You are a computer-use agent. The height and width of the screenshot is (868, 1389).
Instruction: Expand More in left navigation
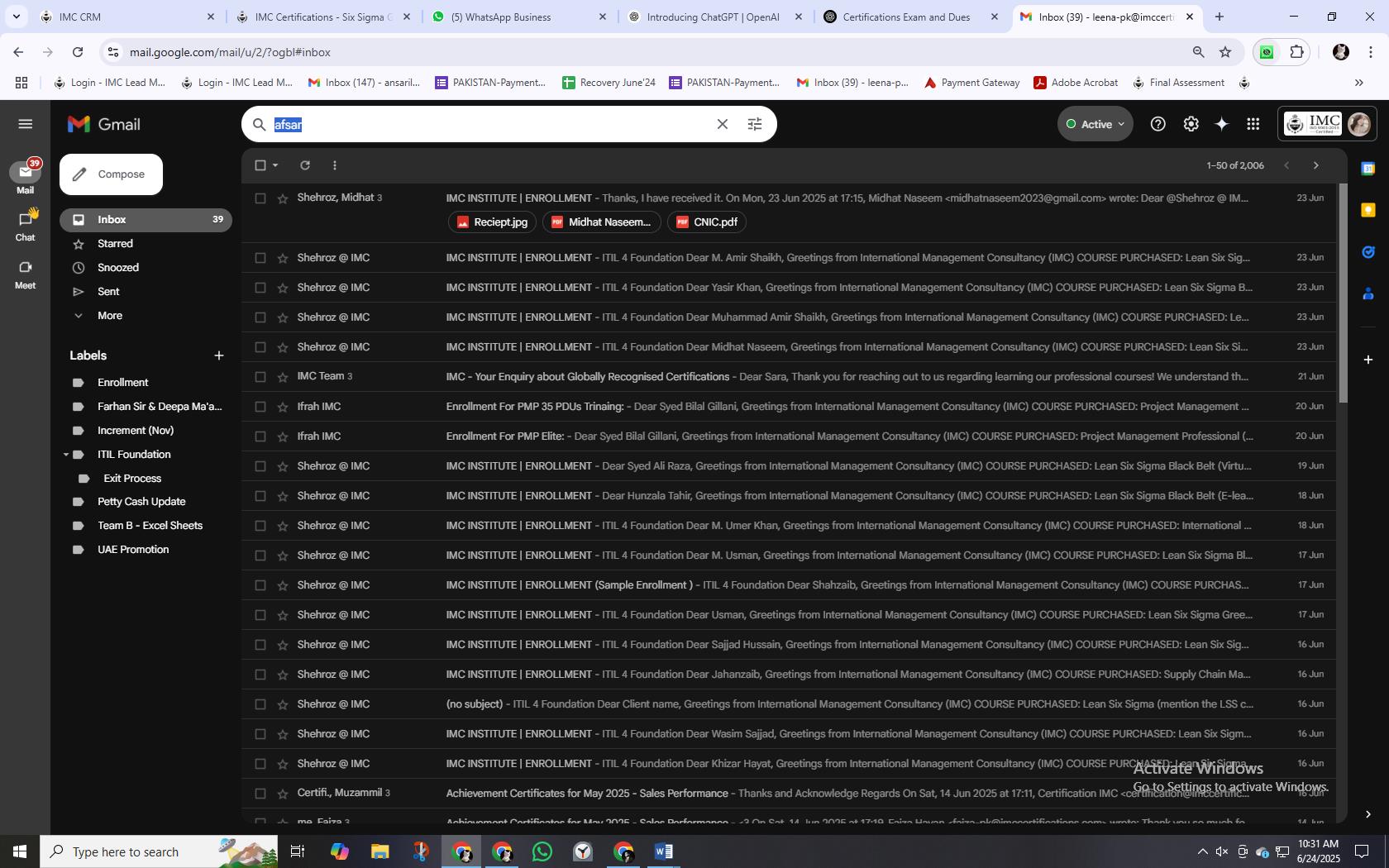(x=109, y=316)
